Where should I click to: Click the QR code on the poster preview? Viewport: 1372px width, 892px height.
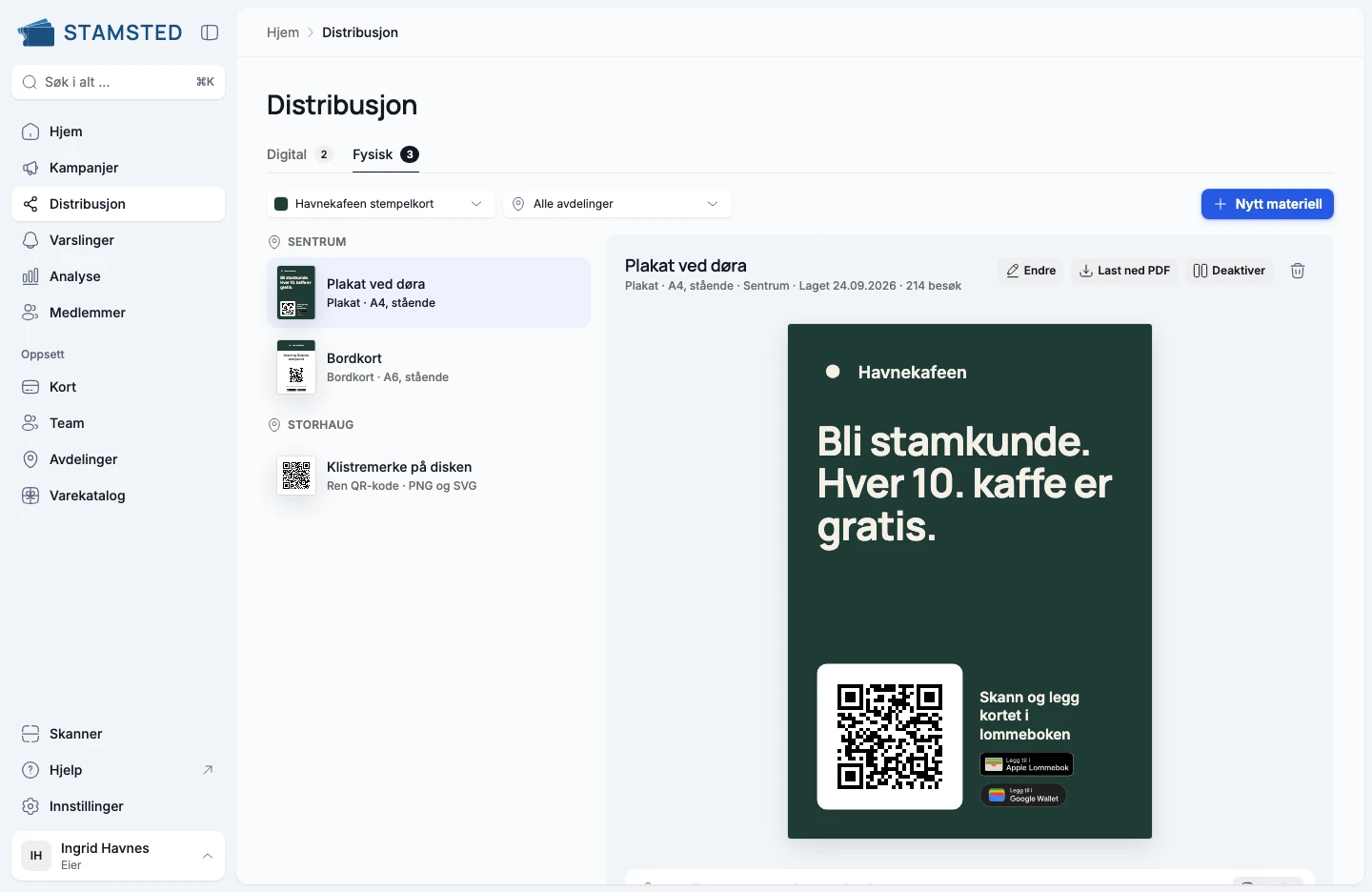coord(890,737)
